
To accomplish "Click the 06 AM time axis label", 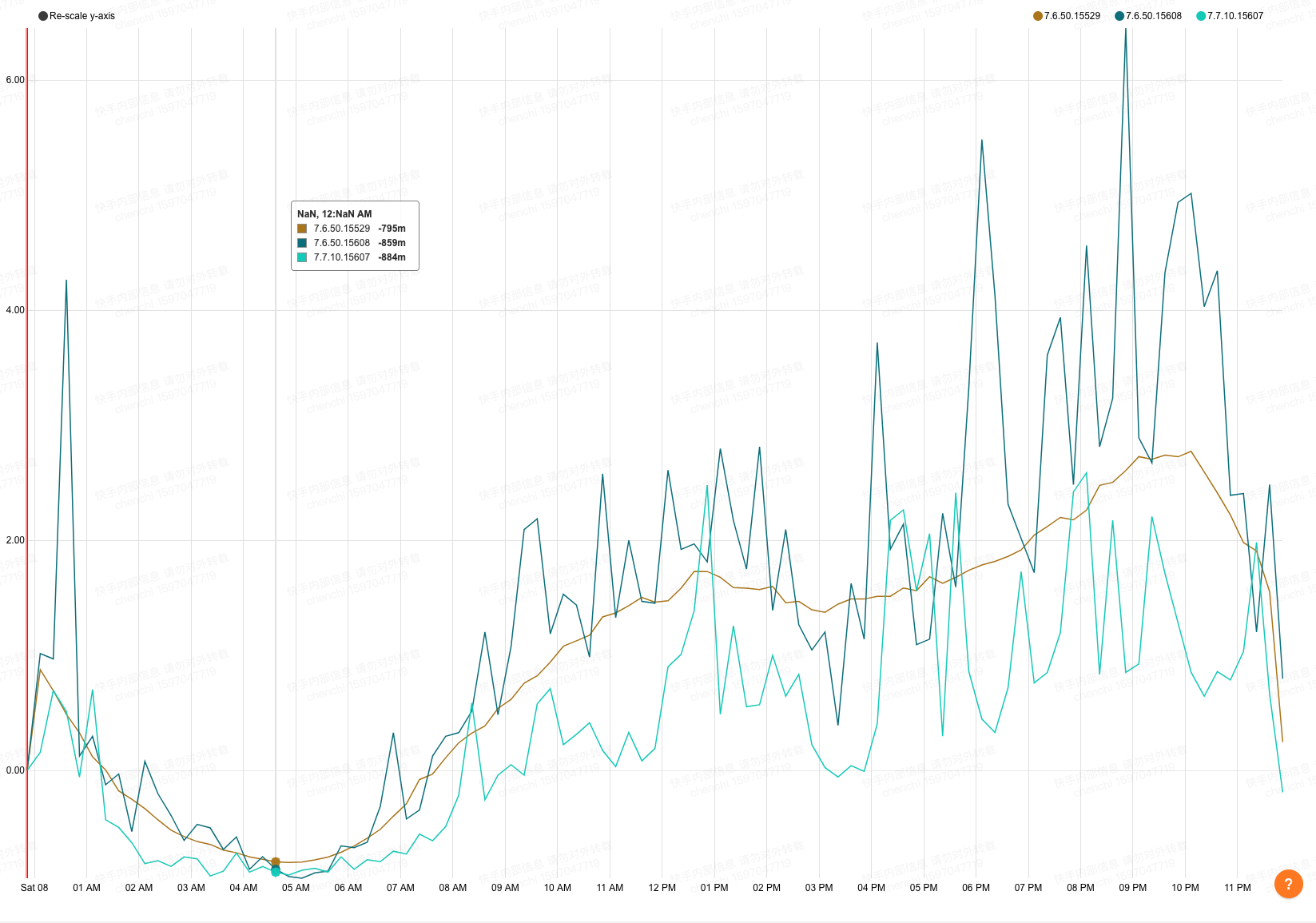I will coord(348,888).
